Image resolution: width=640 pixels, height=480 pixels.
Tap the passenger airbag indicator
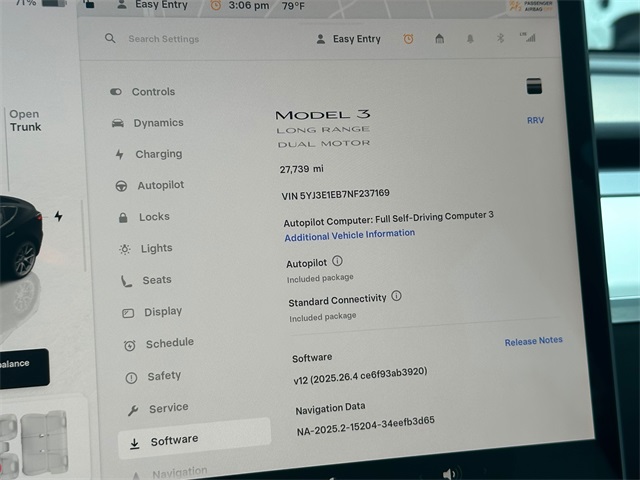click(x=531, y=6)
